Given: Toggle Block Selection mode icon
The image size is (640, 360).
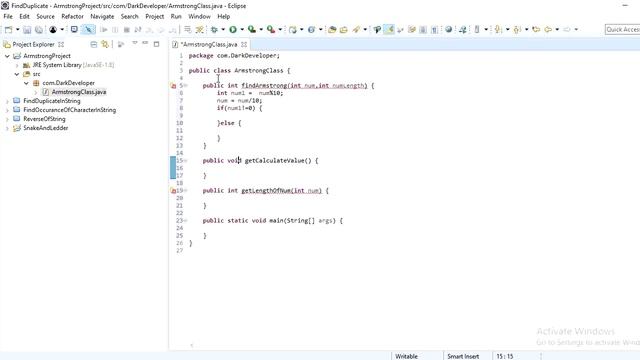Looking at the screenshot, I should 423,29.
